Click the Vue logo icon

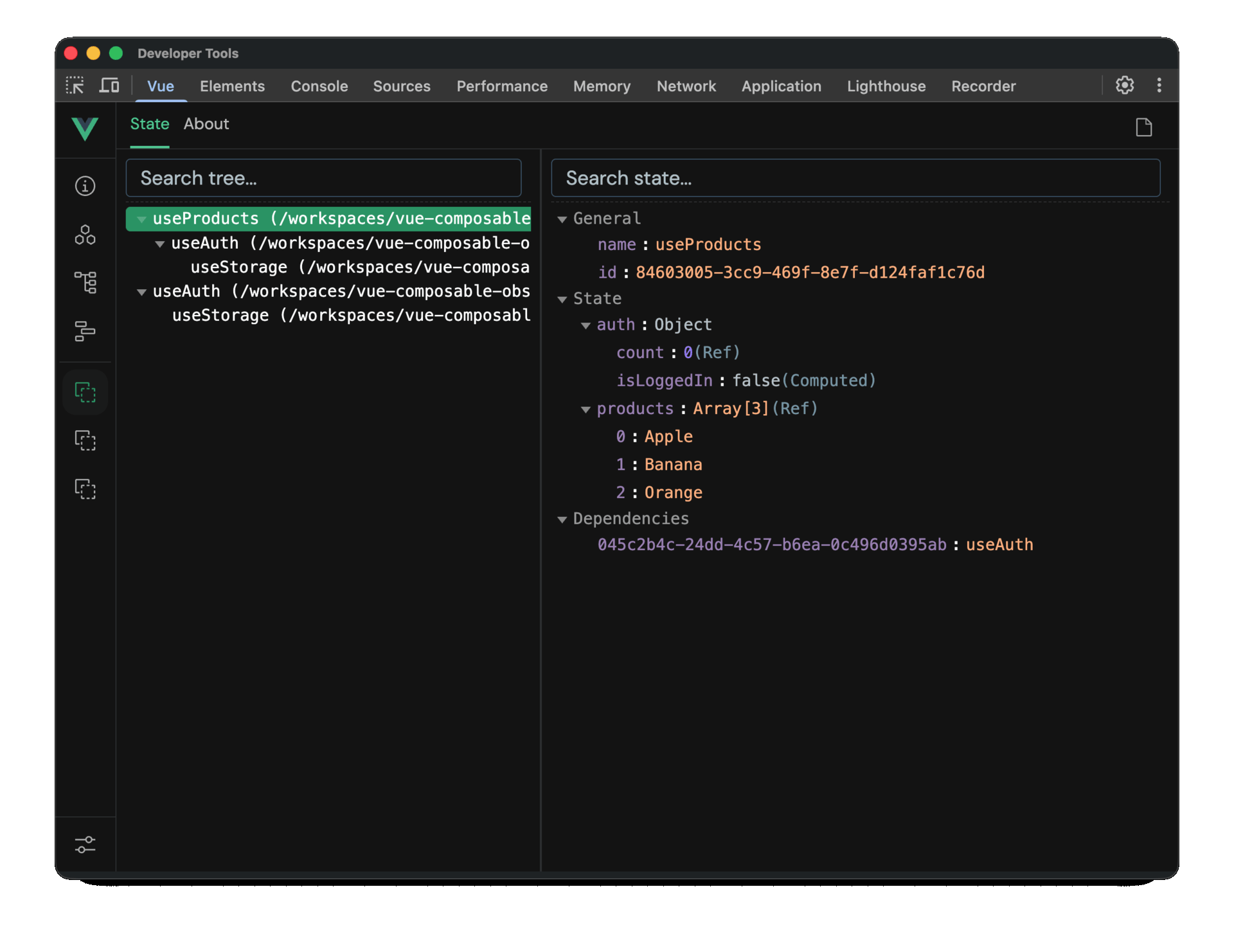tap(85, 129)
